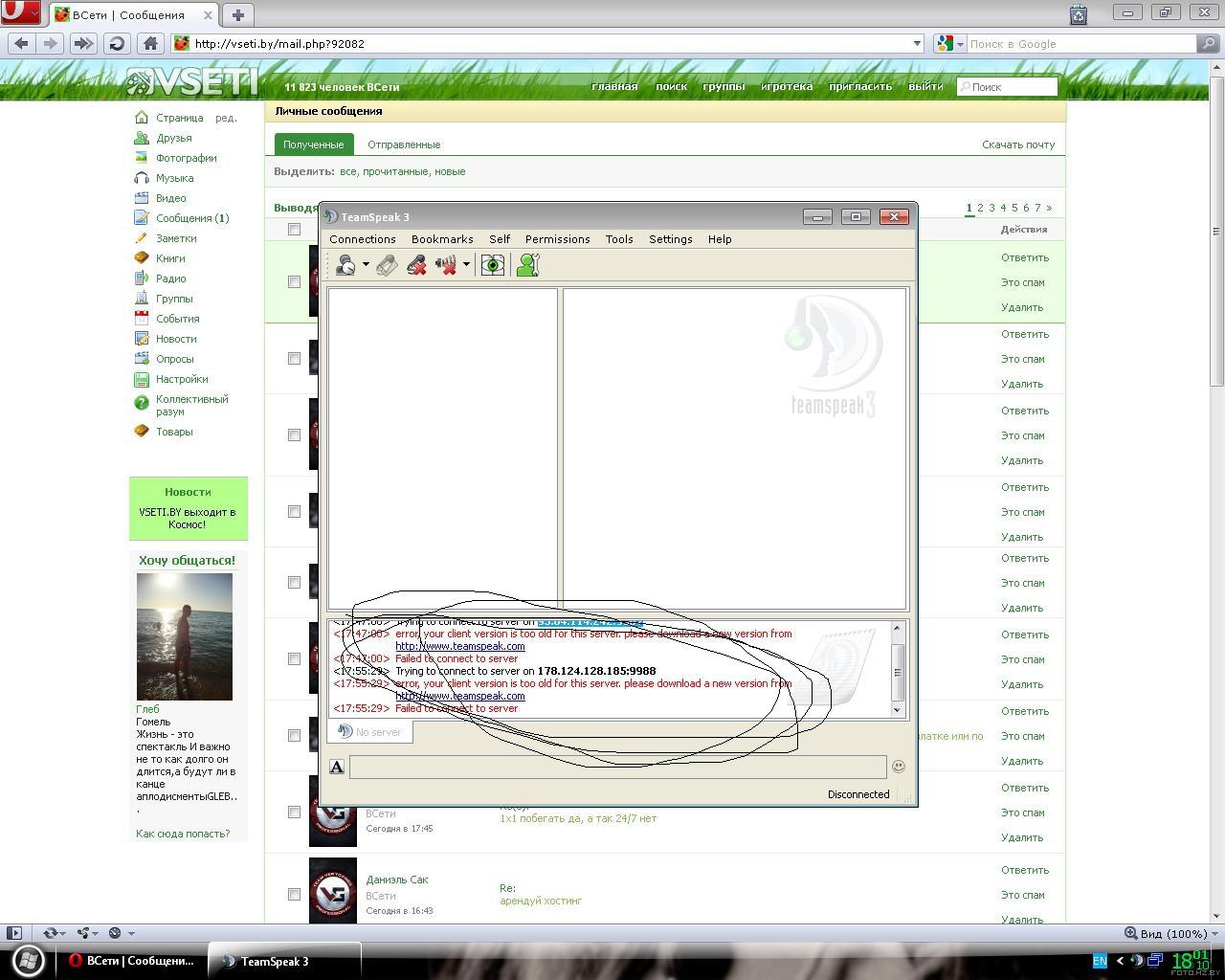This screenshot has width=1225, height=980.
Task: Click Скачать почту link
Action: tap(1018, 145)
